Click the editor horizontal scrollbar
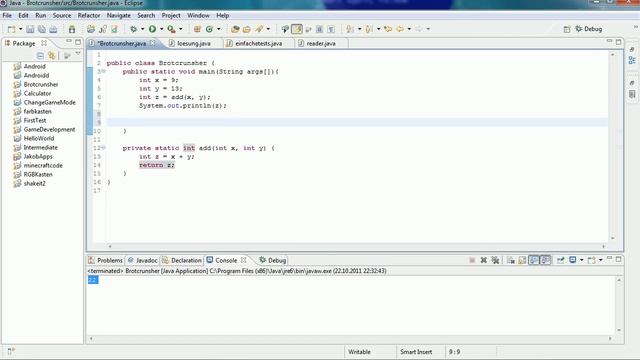Viewport: 640px width, 360px height. click(x=356, y=246)
